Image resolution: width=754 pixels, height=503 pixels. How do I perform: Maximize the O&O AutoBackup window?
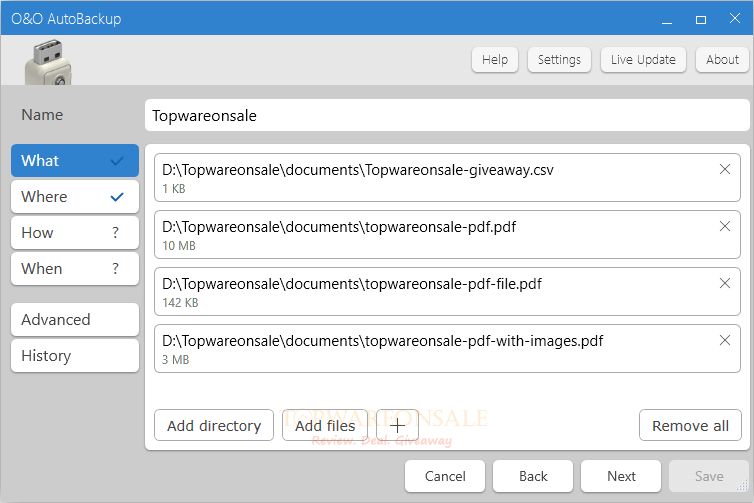pyautogui.click(x=701, y=19)
